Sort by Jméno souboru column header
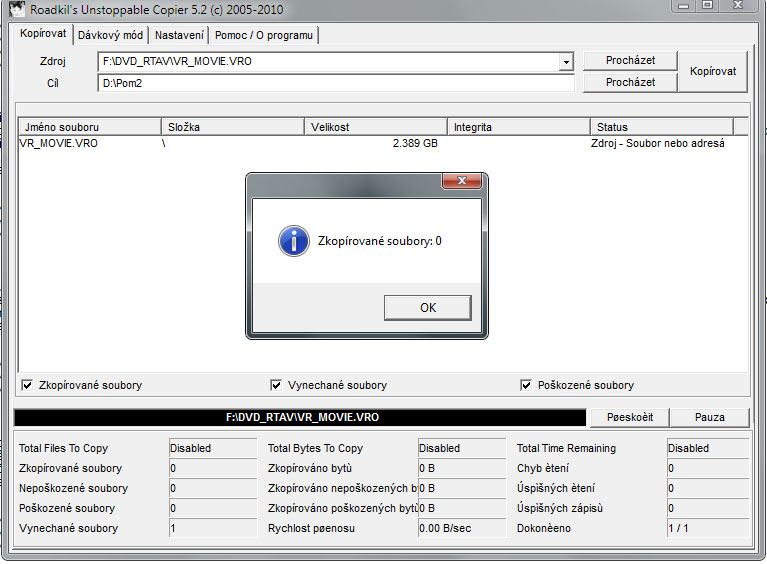Viewport: 767px width, 564px height. pyautogui.click(x=90, y=127)
